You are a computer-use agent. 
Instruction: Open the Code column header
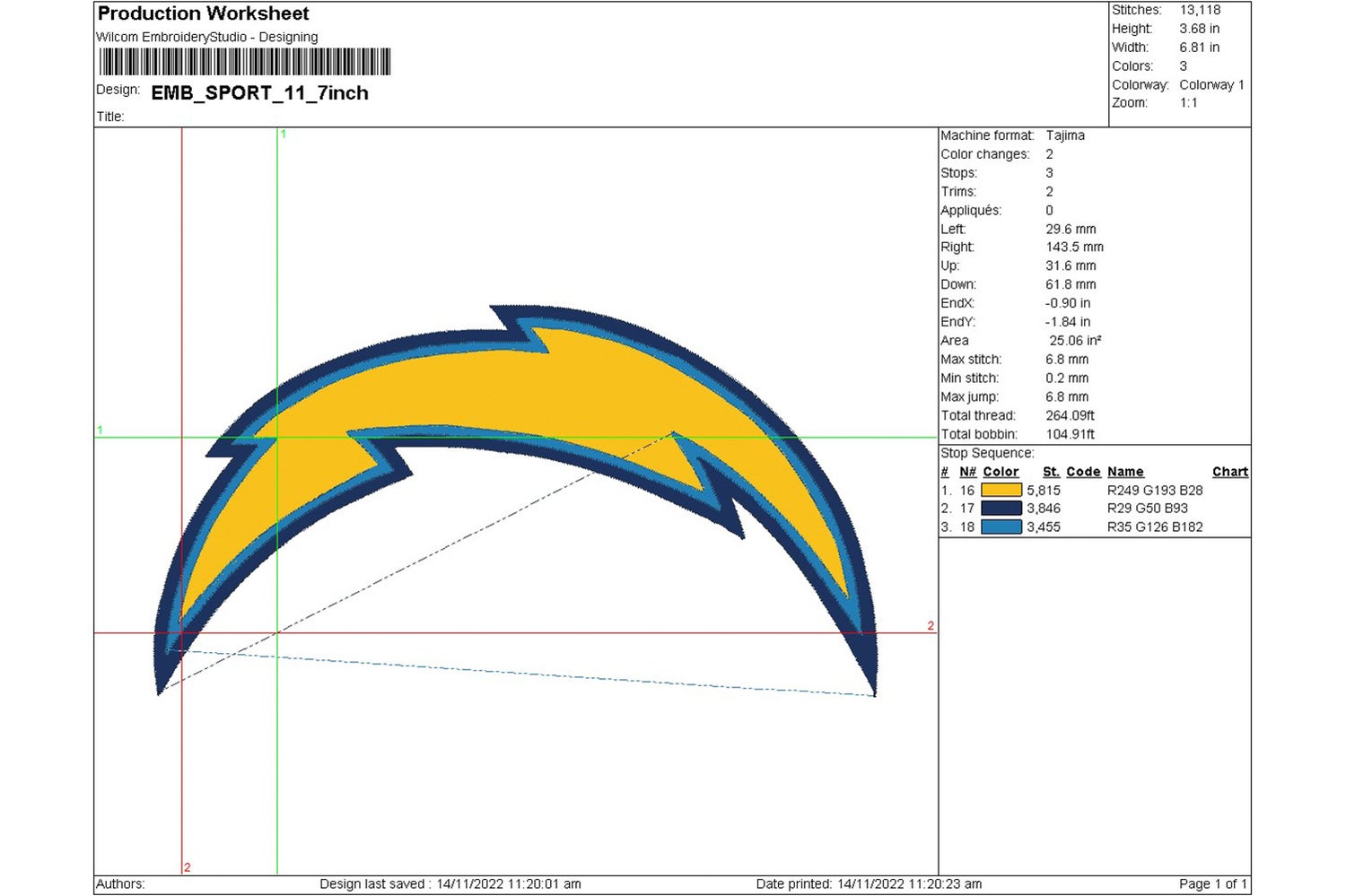(x=1083, y=471)
